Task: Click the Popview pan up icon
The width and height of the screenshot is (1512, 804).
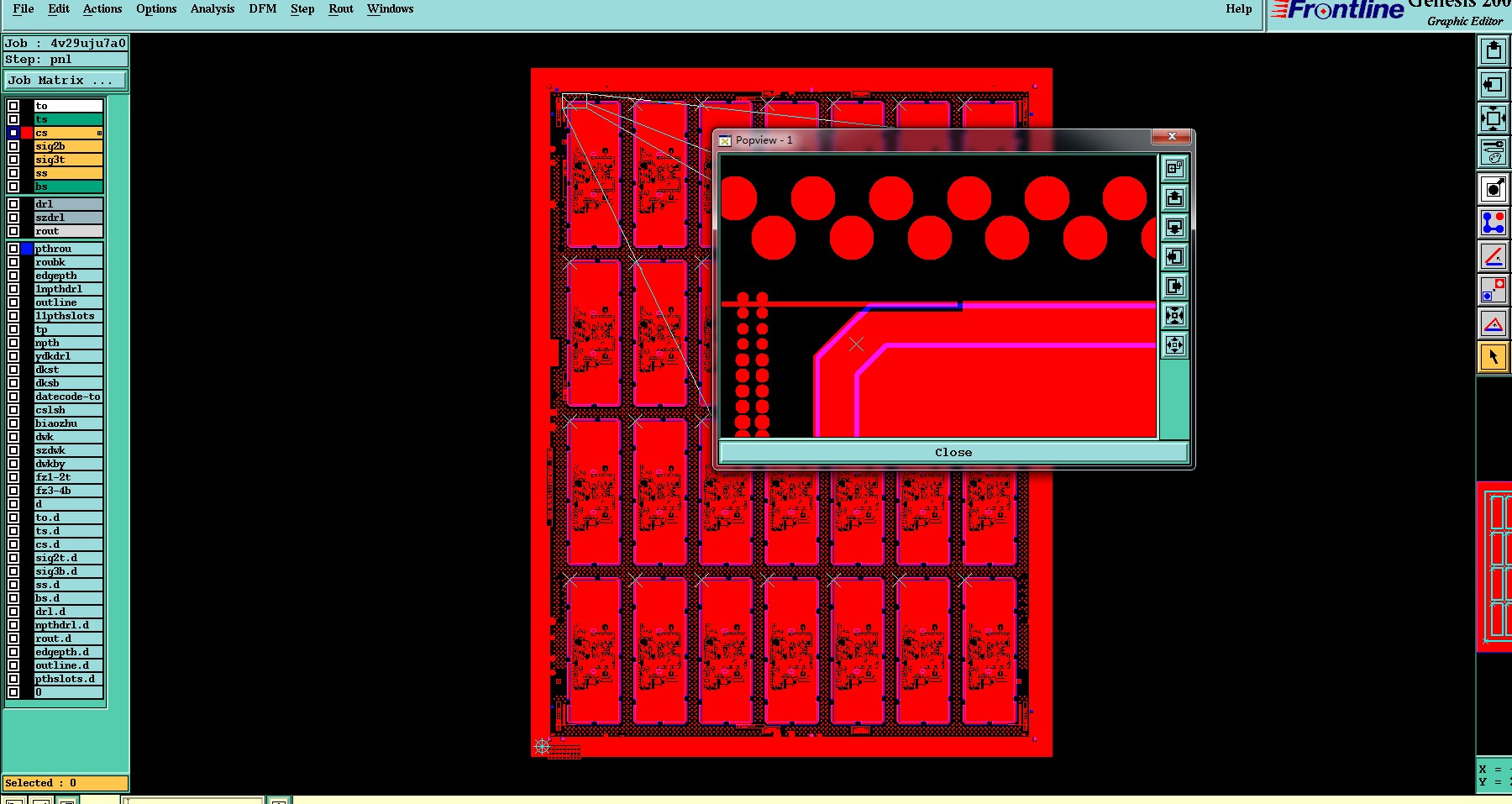Action: [x=1174, y=198]
